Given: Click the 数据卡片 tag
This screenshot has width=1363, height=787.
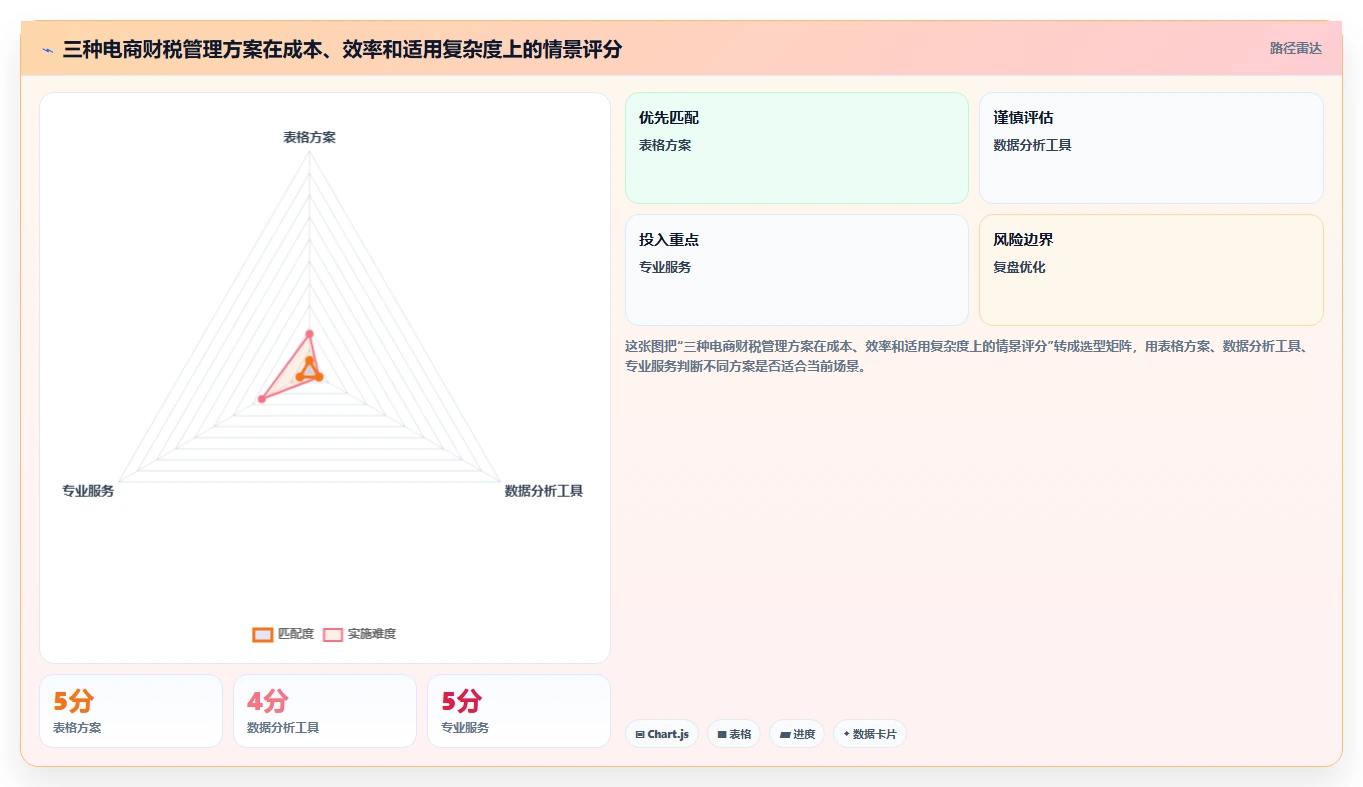Looking at the screenshot, I should [870, 734].
